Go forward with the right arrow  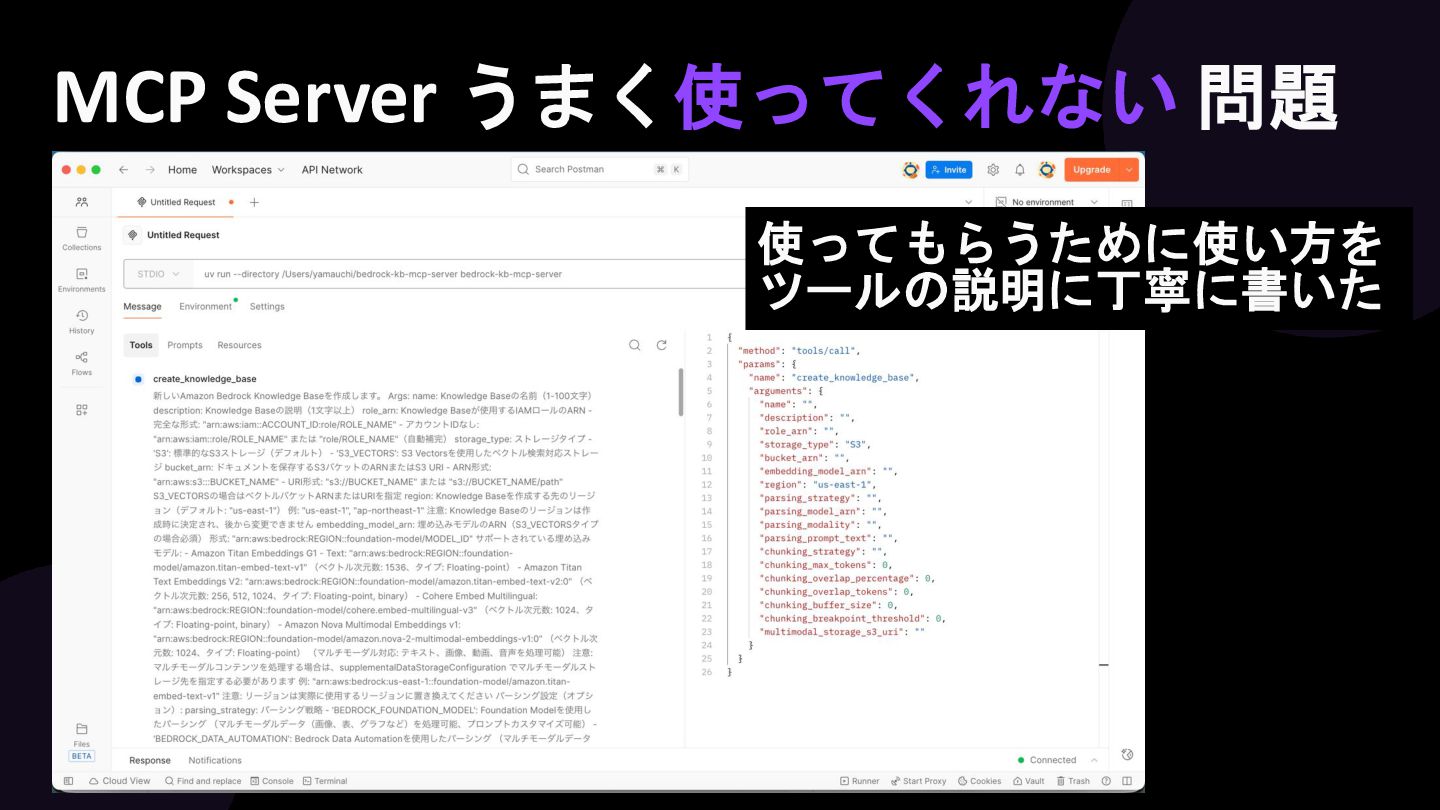click(x=150, y=170)
